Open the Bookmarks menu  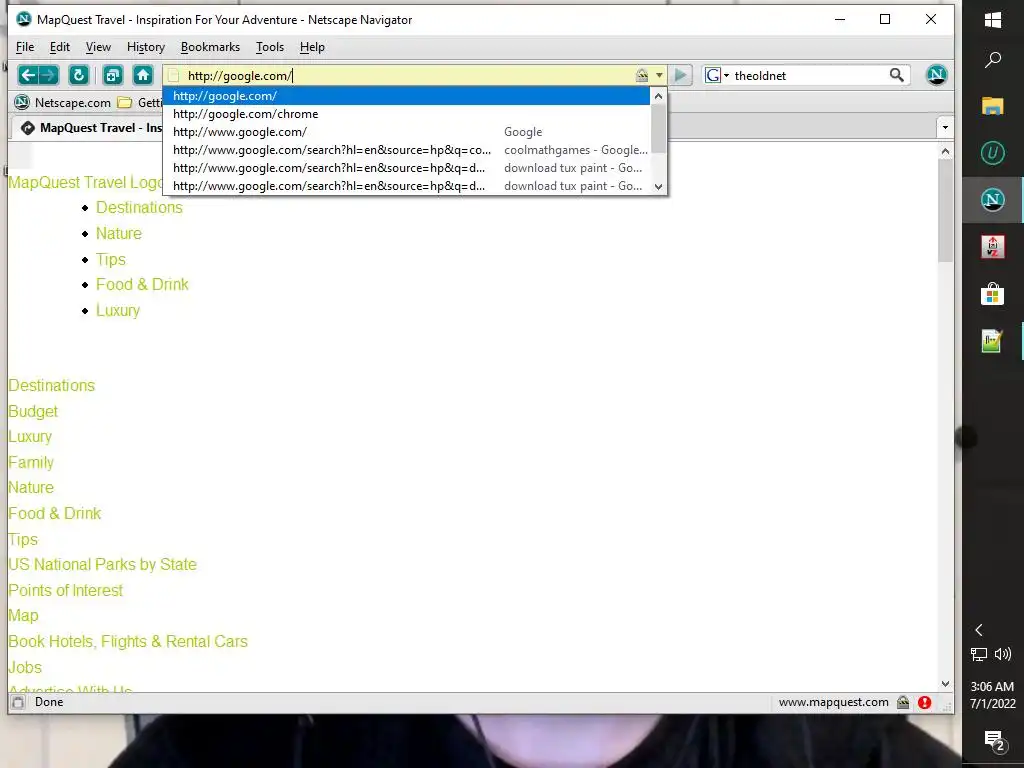[x=210, y=47]
